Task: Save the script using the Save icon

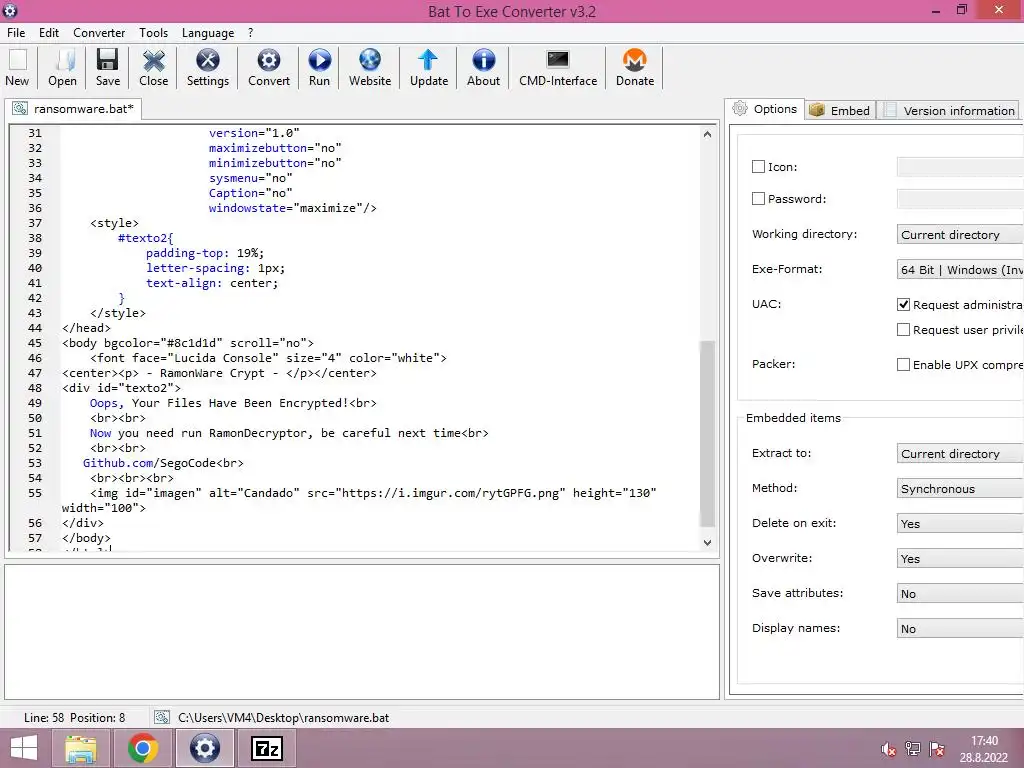Action: click(x=108, y=68)
